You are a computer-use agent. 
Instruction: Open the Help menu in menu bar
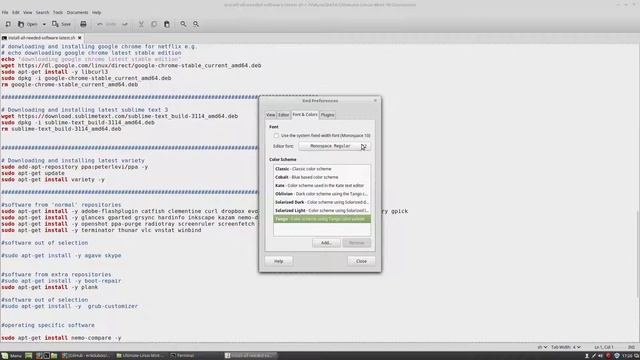click(x=96, y=12)
